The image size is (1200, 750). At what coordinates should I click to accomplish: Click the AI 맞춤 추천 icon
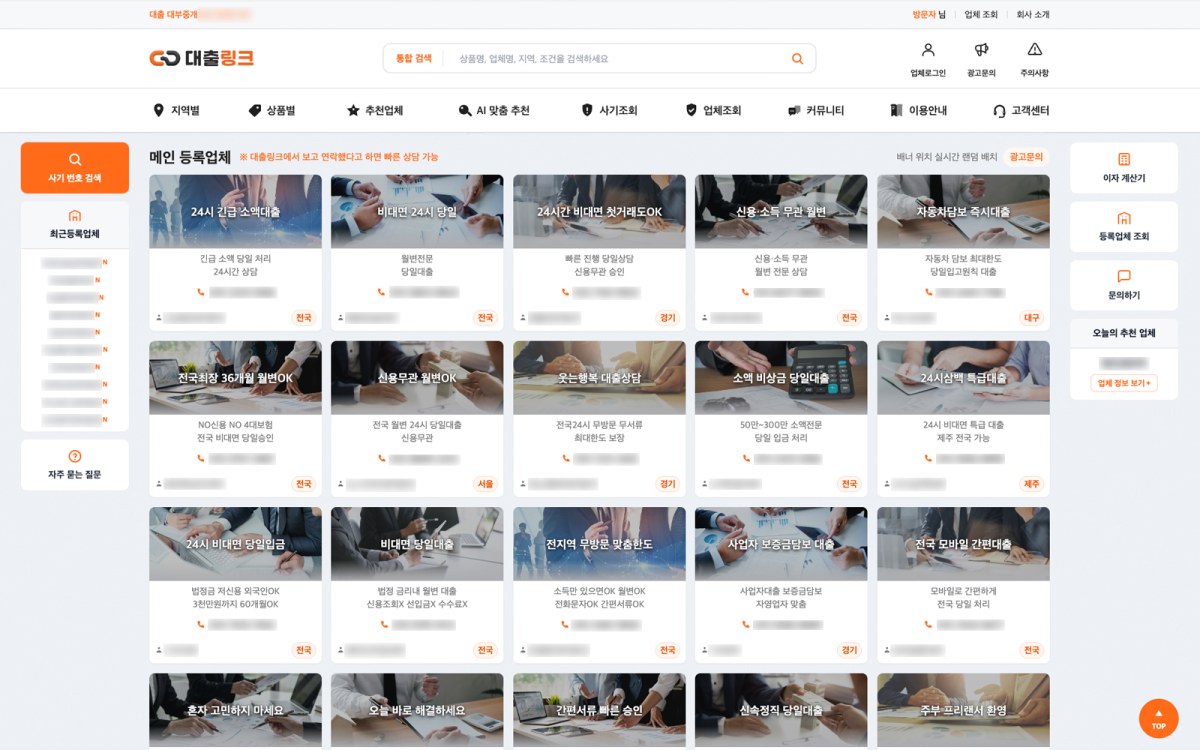tap(464, 110)
